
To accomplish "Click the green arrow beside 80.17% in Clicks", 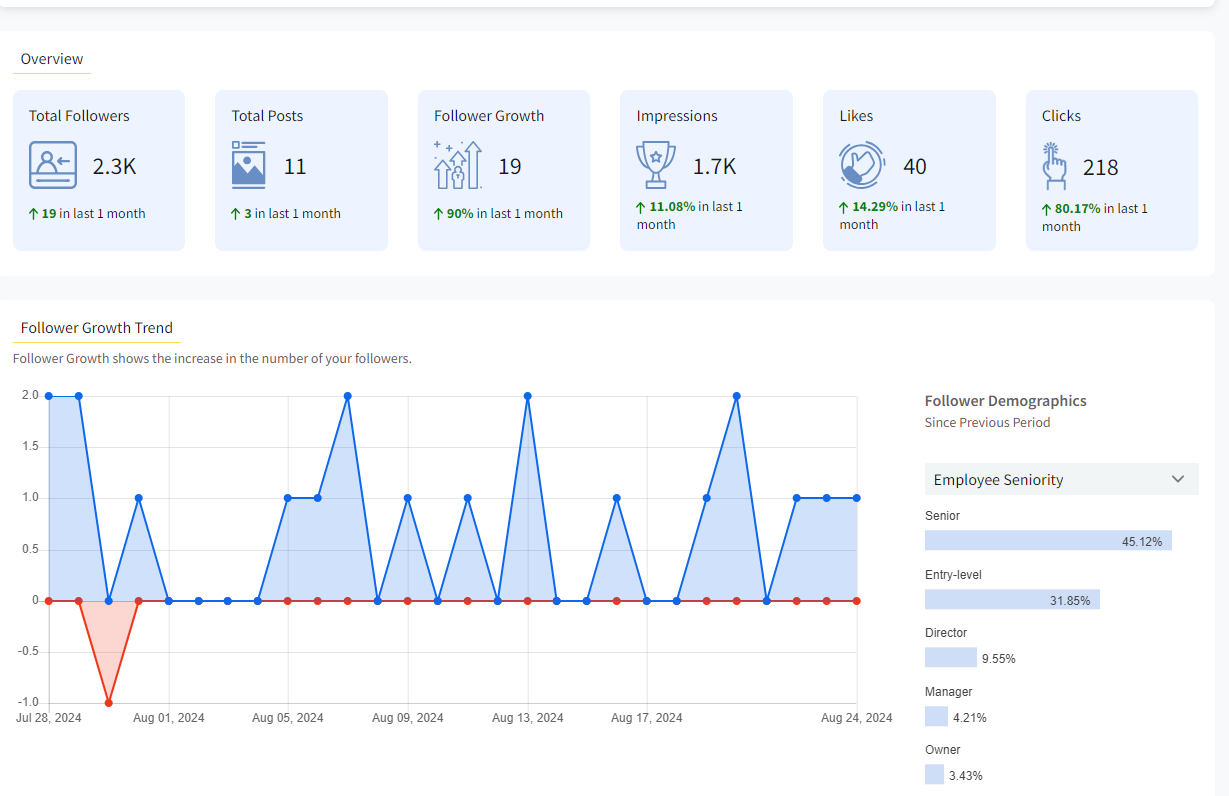I will [x=1047, y=210].
